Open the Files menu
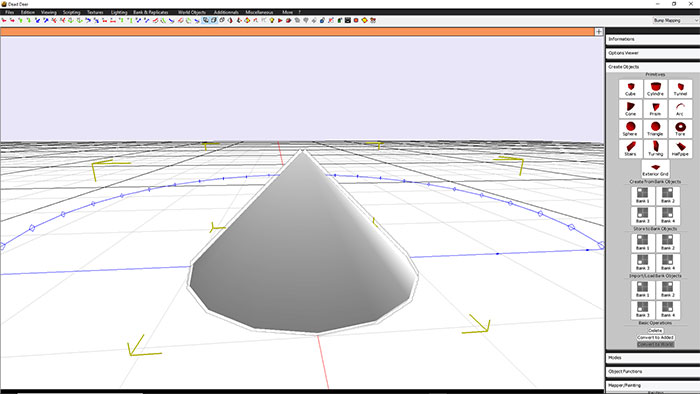 point(9,12)
